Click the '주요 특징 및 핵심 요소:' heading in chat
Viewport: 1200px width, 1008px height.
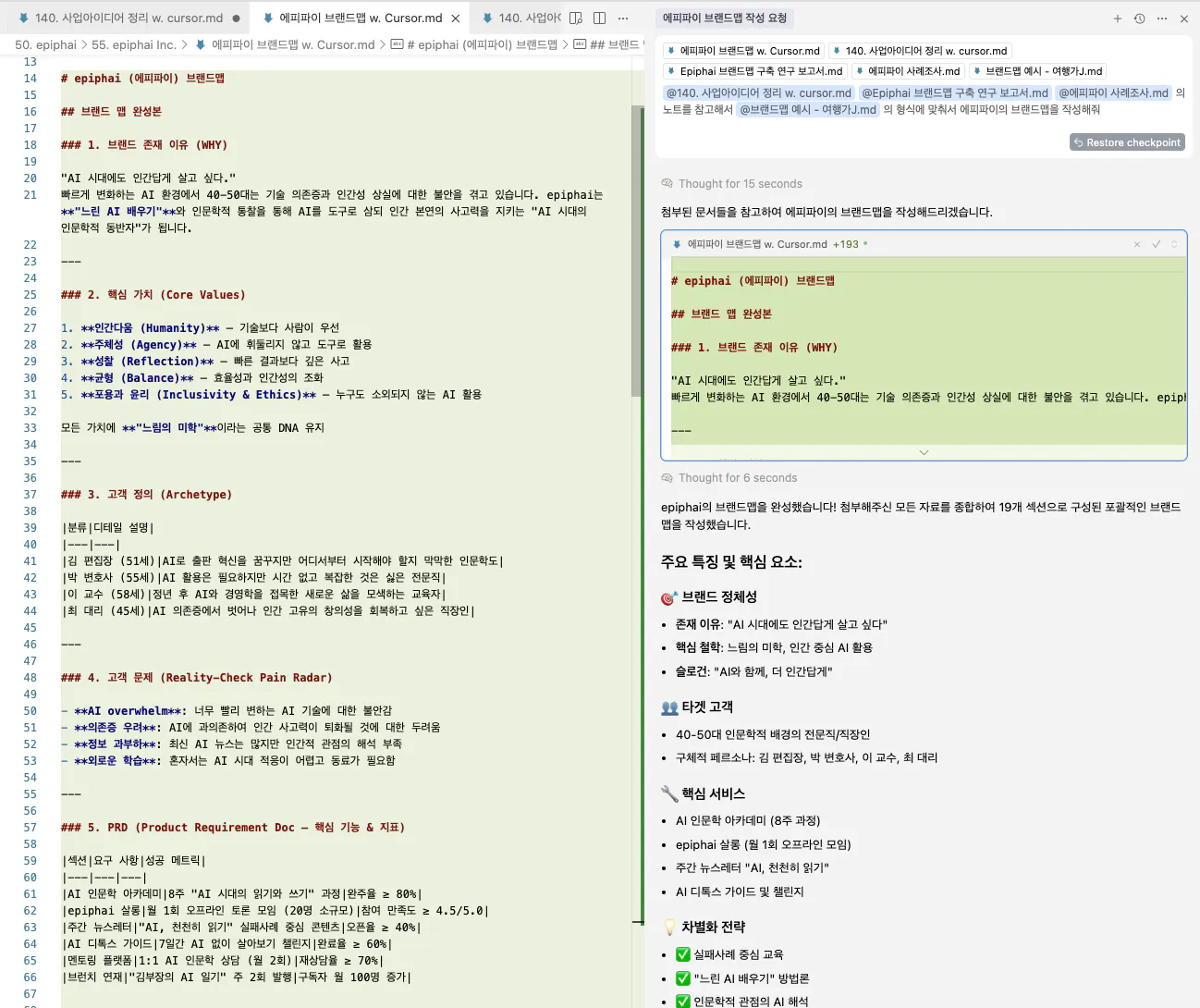pos(731,562)
